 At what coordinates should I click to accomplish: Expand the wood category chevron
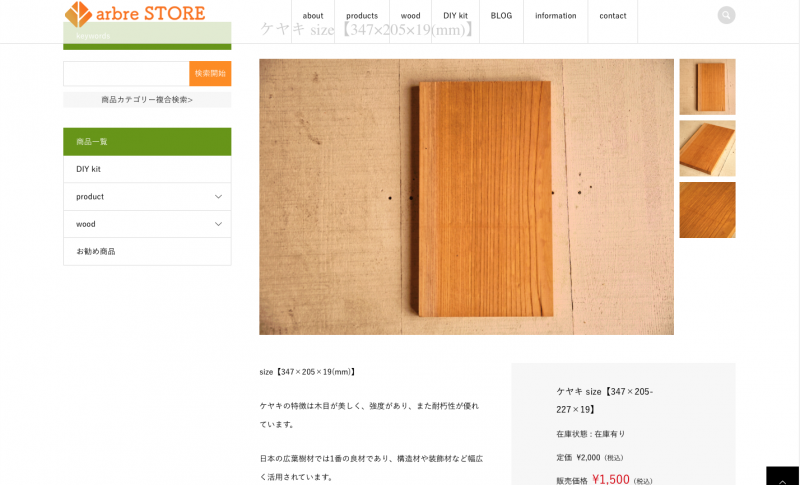coord(218,224)
